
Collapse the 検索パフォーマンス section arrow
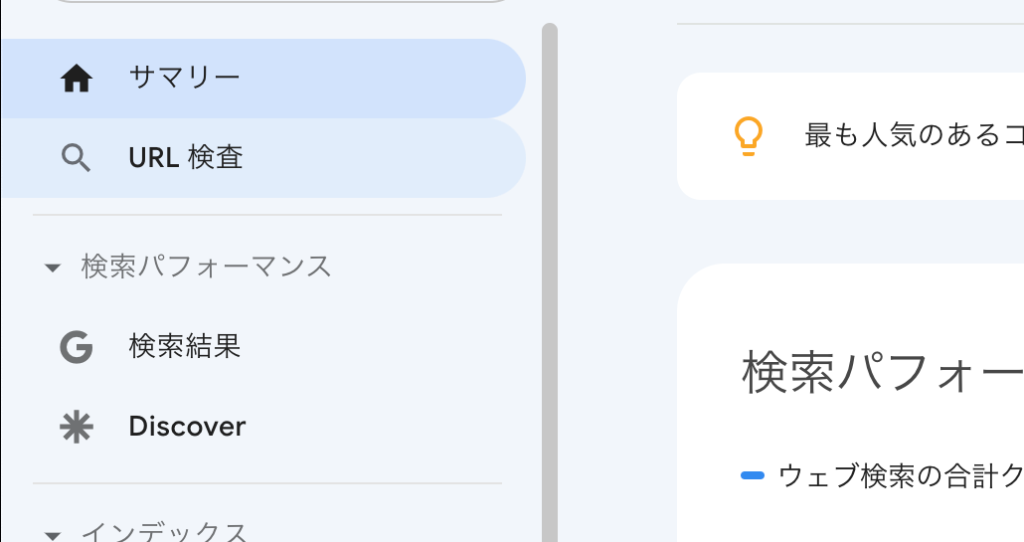click(x=52, y=267)
